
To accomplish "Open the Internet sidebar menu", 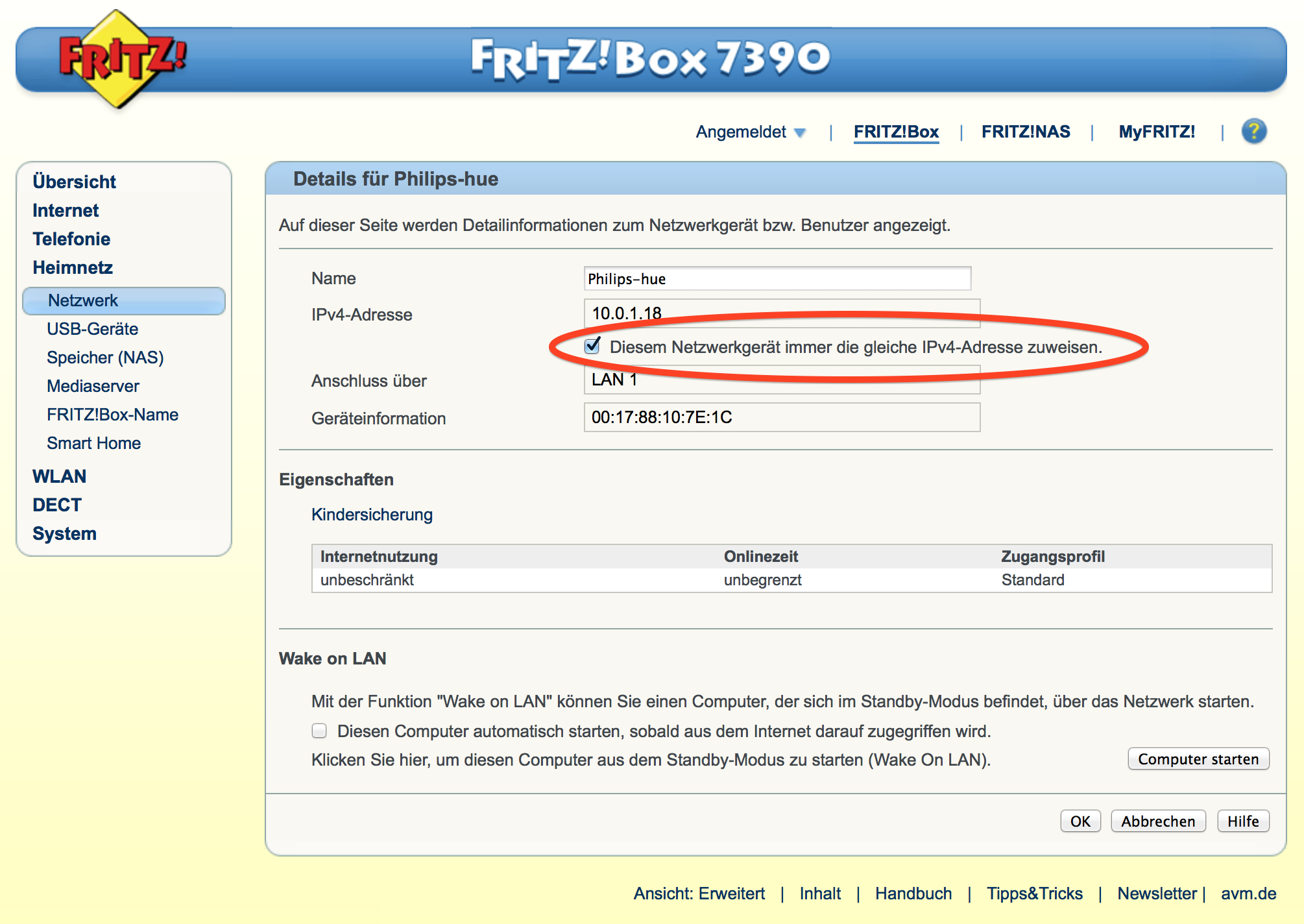I will pos(66,210).
